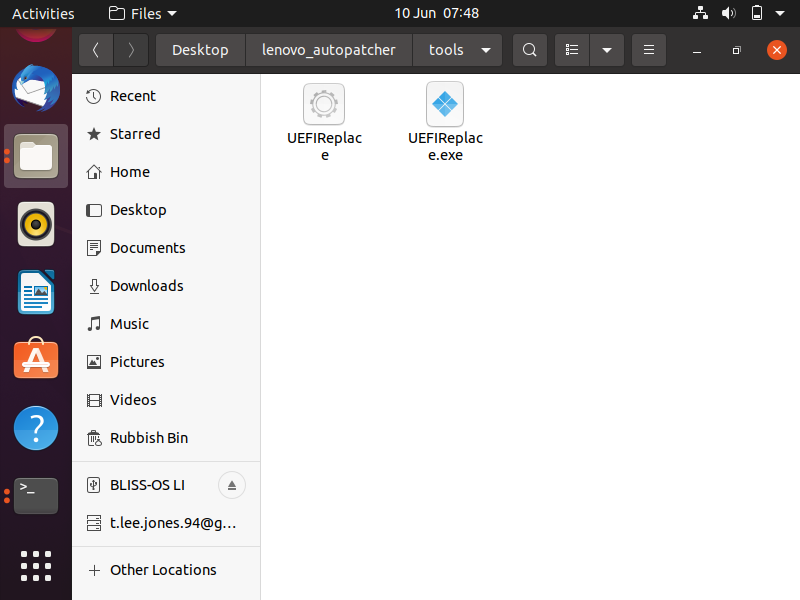The height and width of the screenshot is (600, 800).
Task: Open Recent in the sidebar
Action: pyautogui.click(x=166, y=96)
